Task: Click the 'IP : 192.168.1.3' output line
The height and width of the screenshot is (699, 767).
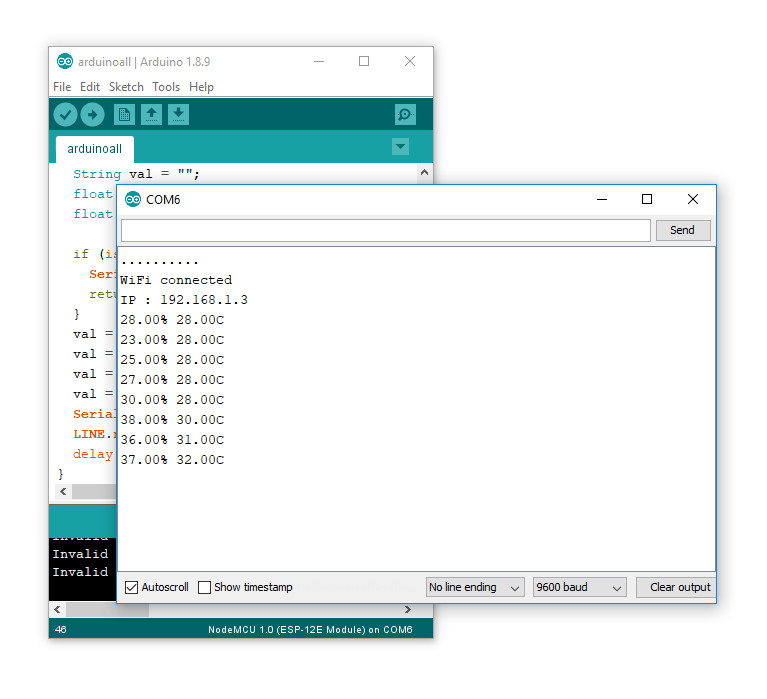Action: [x=184, y=300]
